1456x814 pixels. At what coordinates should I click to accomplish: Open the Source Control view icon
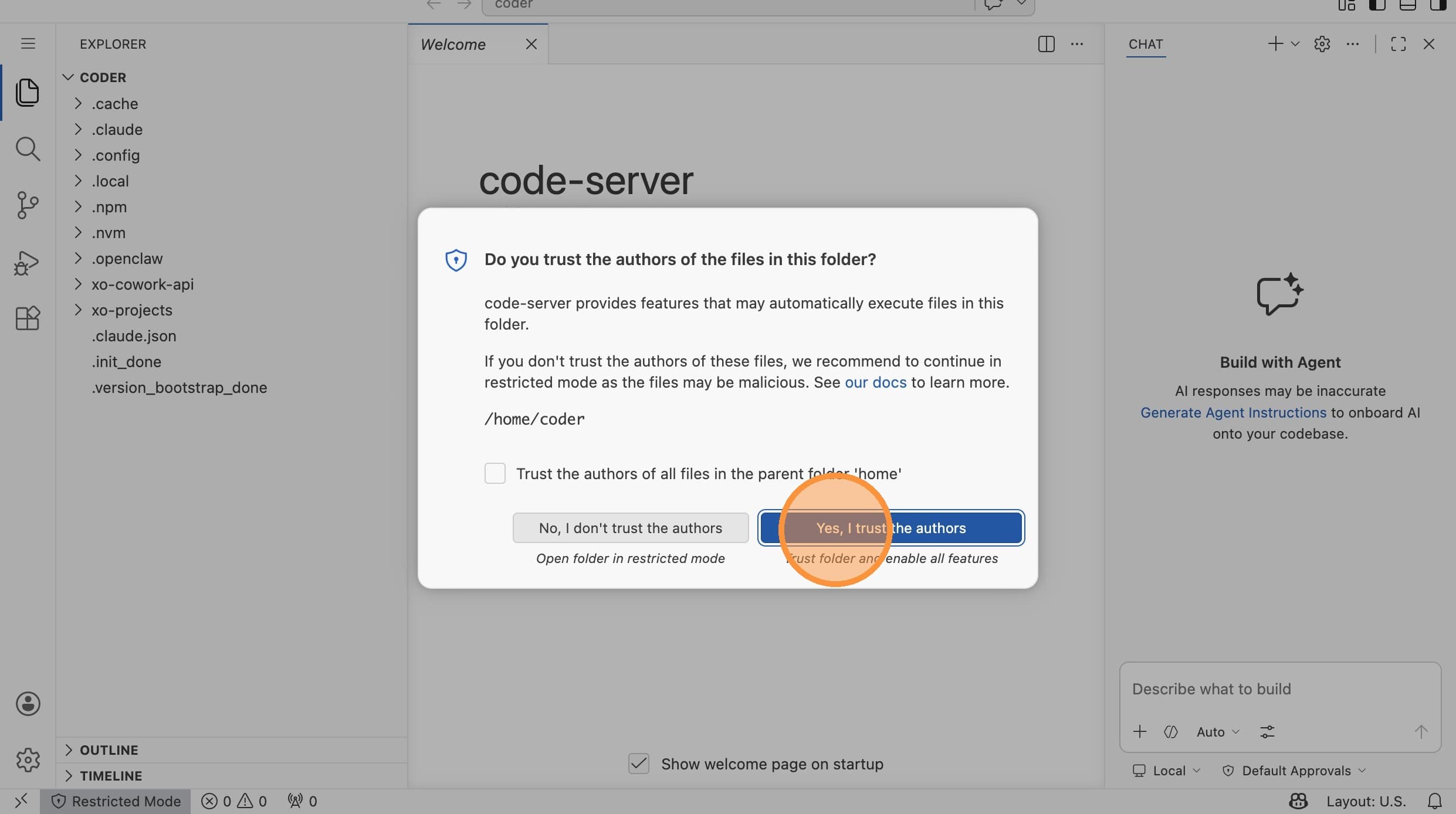(x=28, y=205)
